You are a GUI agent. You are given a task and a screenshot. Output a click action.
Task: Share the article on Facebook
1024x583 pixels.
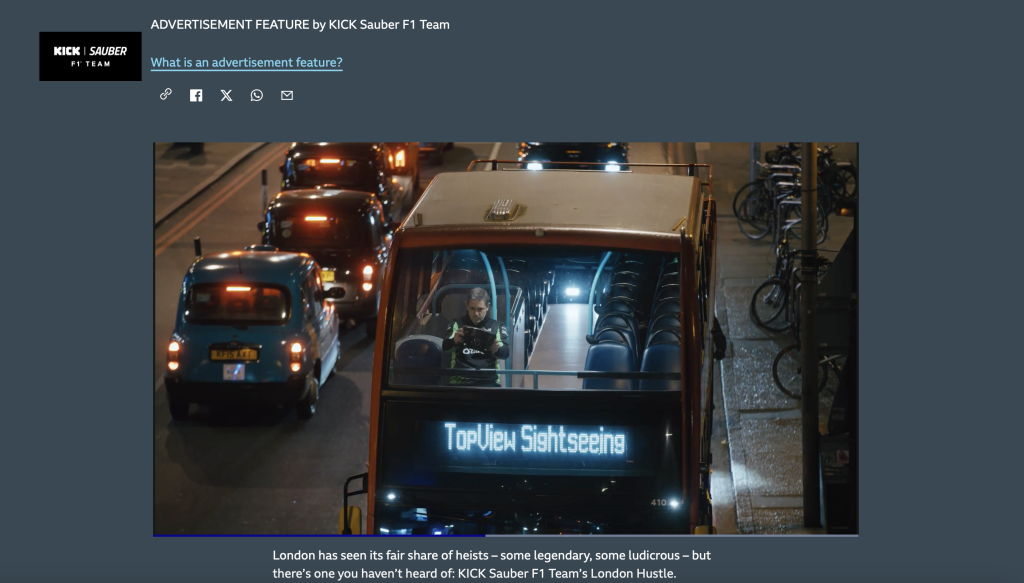[x=196, y=95]
